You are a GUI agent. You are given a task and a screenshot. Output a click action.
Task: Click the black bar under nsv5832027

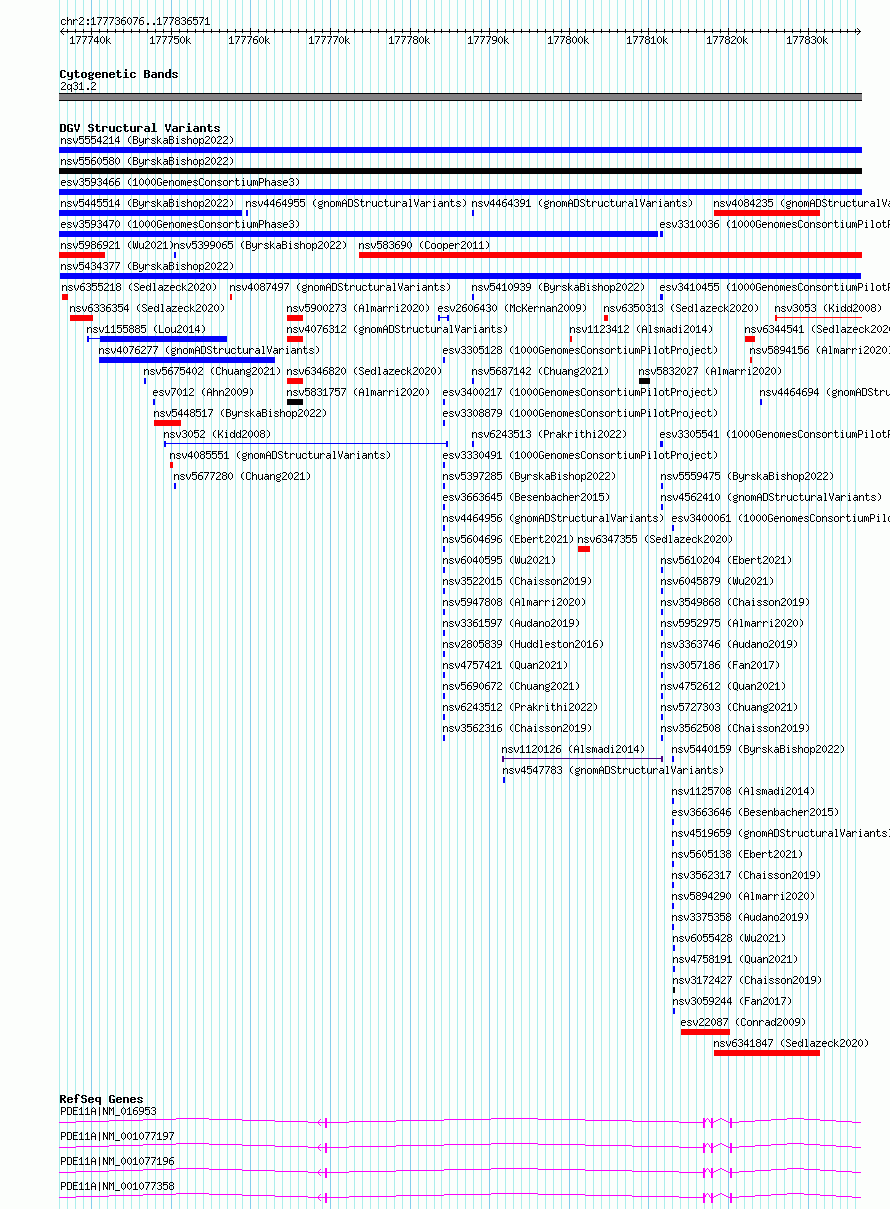pos(644,381)
